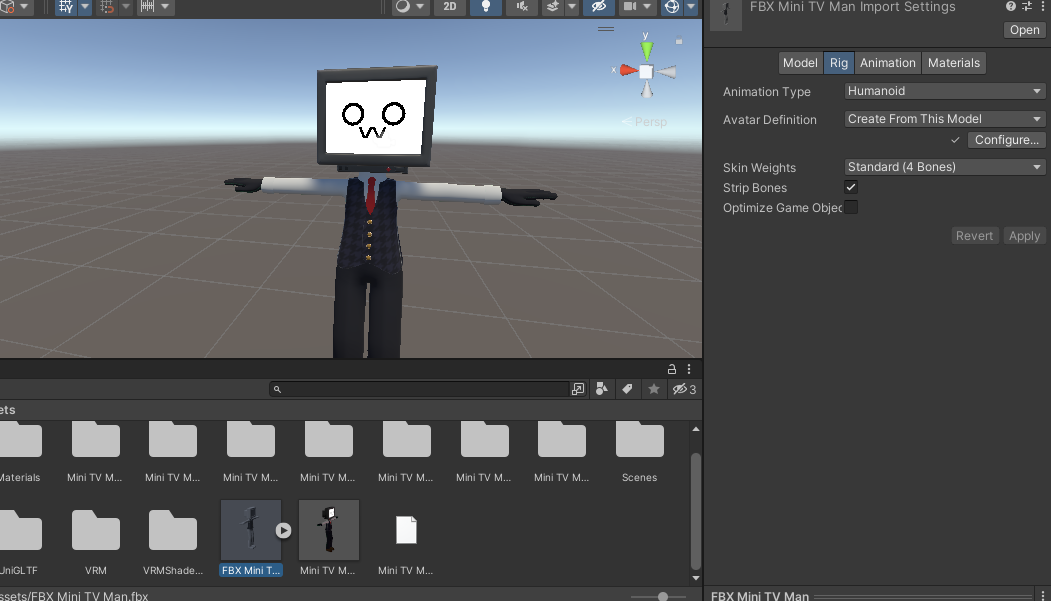The width and height of the screenshot is (1051, 601).
Task: Open Skin Weights dropdown
Action: point(944,167)
